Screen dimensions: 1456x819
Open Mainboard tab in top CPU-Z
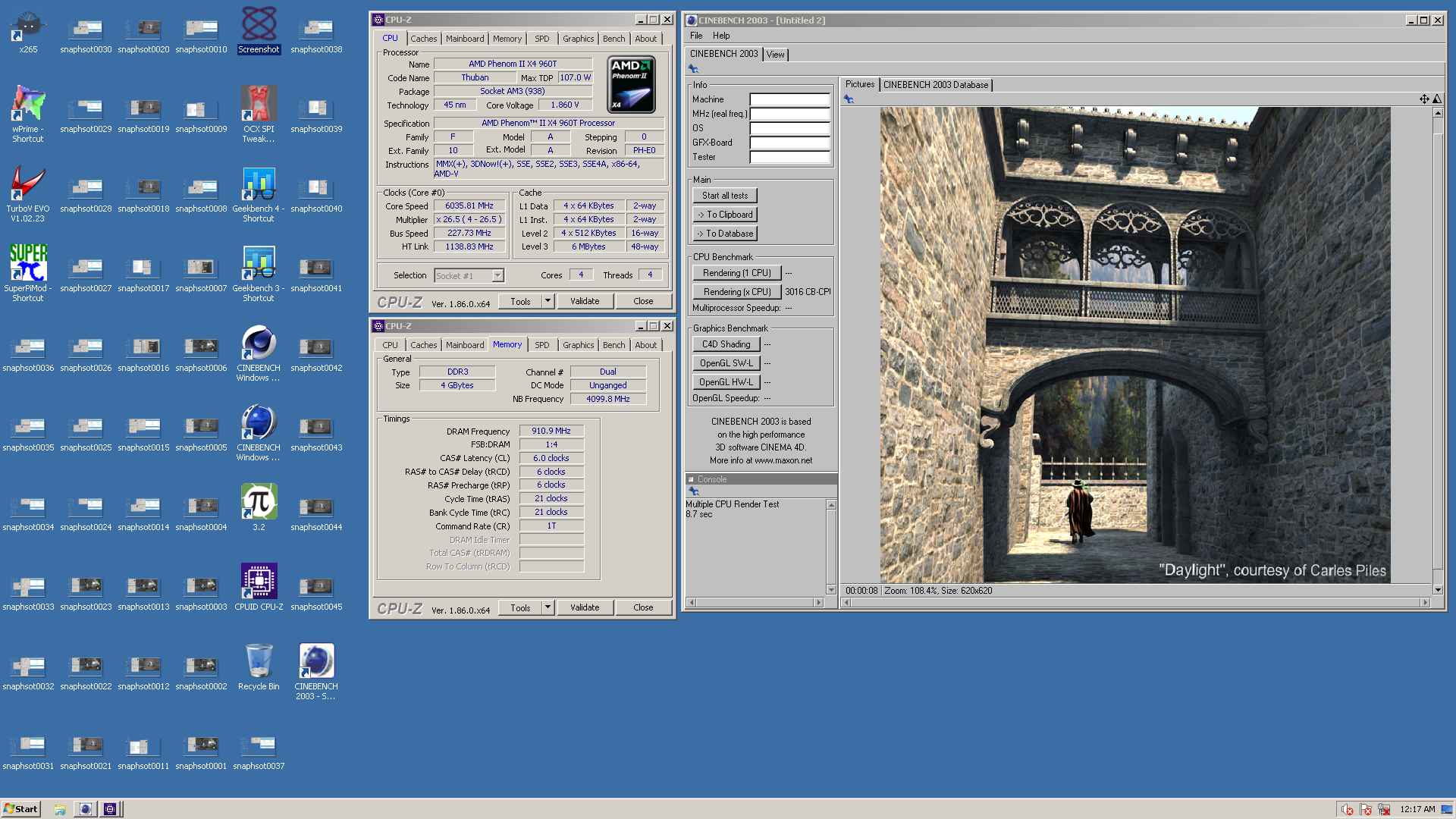[x=465, y=39]
